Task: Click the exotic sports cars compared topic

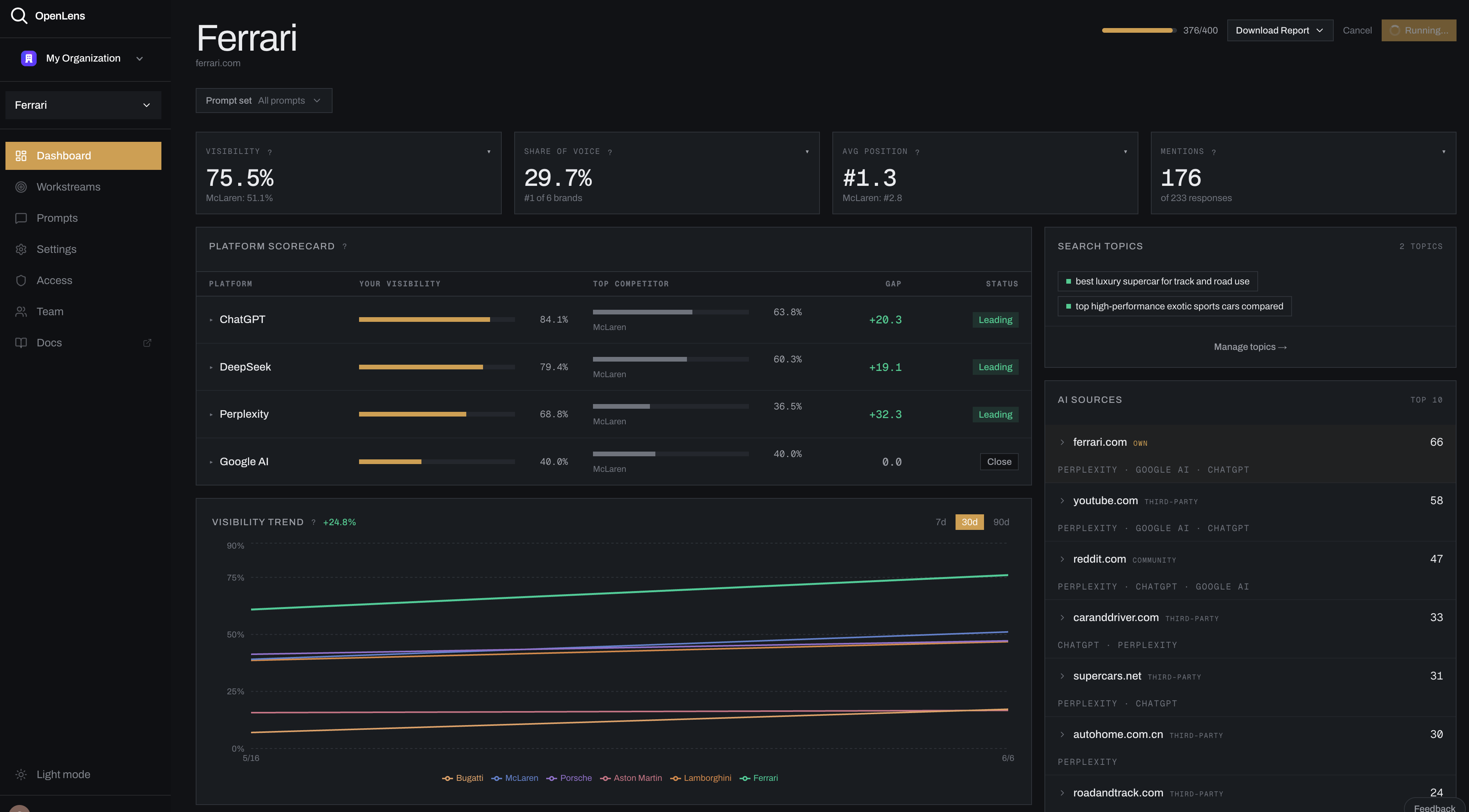Action: click(x=1174, y=307)
